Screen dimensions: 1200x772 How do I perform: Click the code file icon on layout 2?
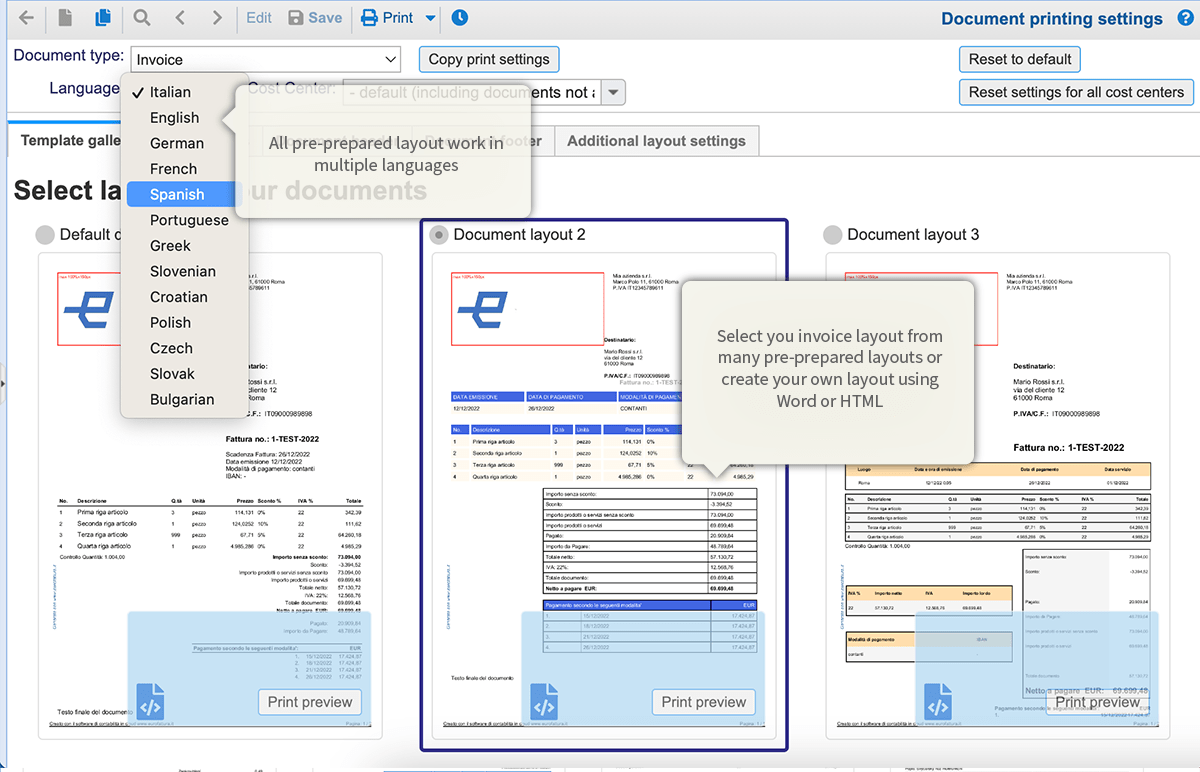tap(544, 702)
